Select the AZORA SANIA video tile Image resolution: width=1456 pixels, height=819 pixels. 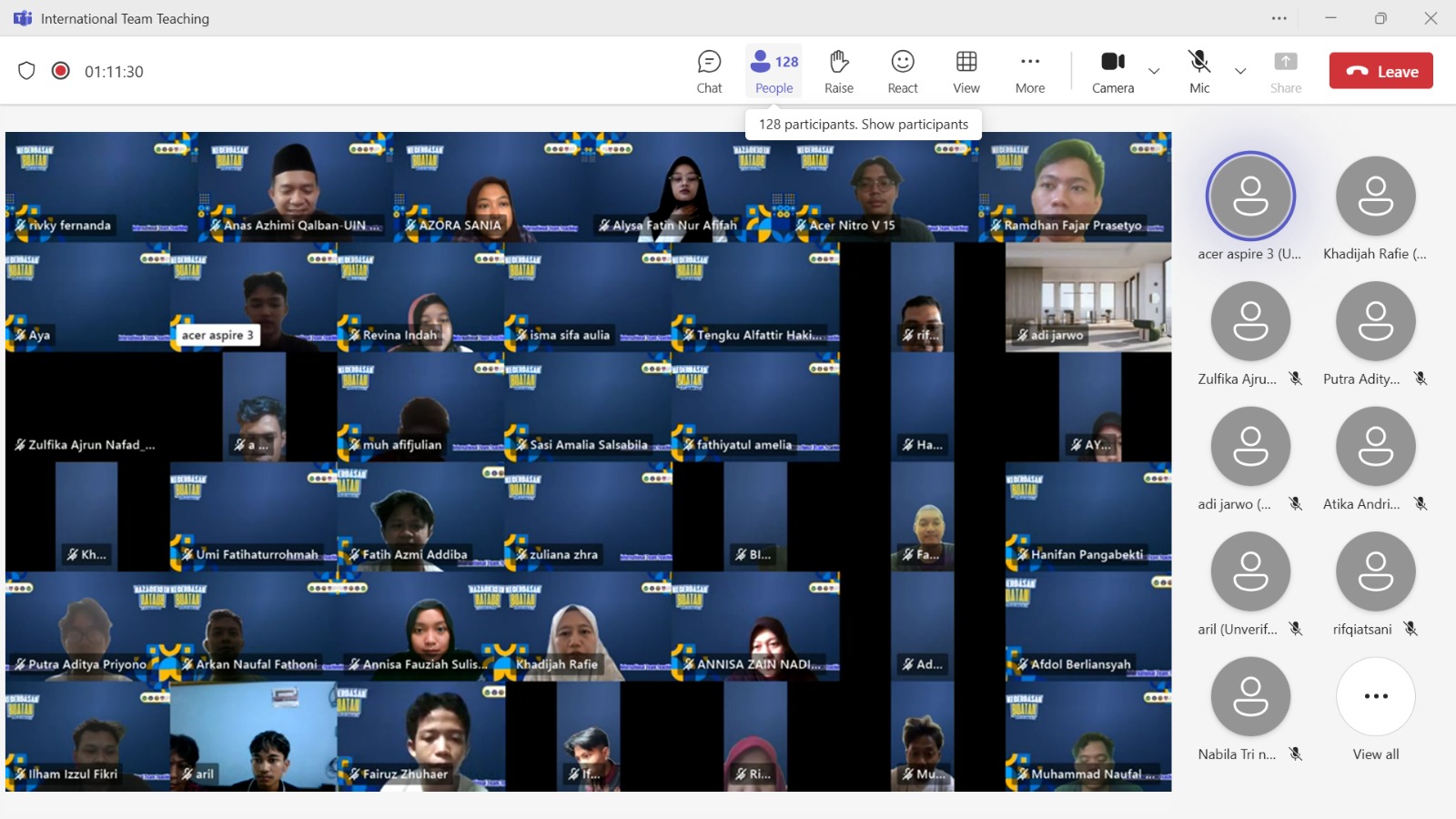pos(490,187)
